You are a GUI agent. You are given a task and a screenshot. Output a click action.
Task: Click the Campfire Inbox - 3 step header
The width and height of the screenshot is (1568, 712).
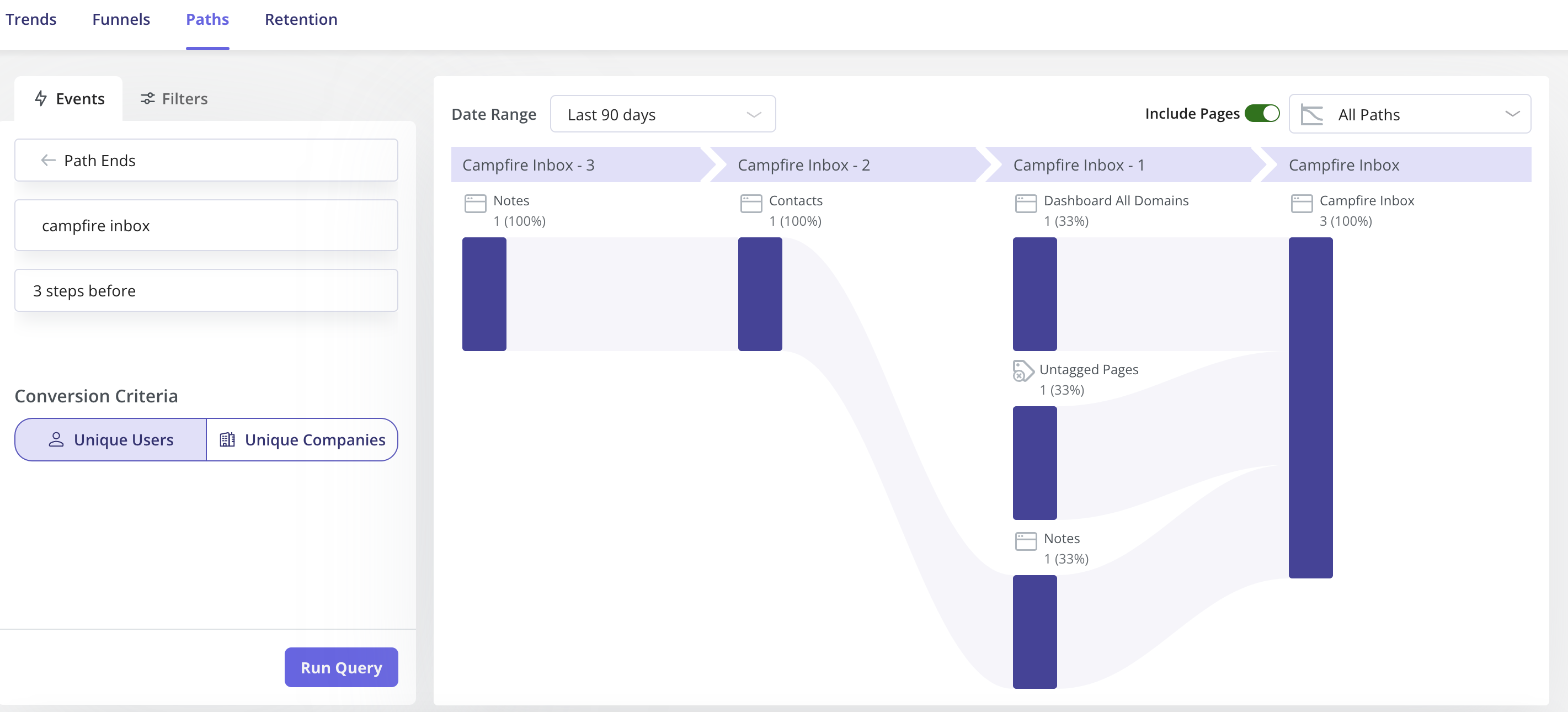583,164
